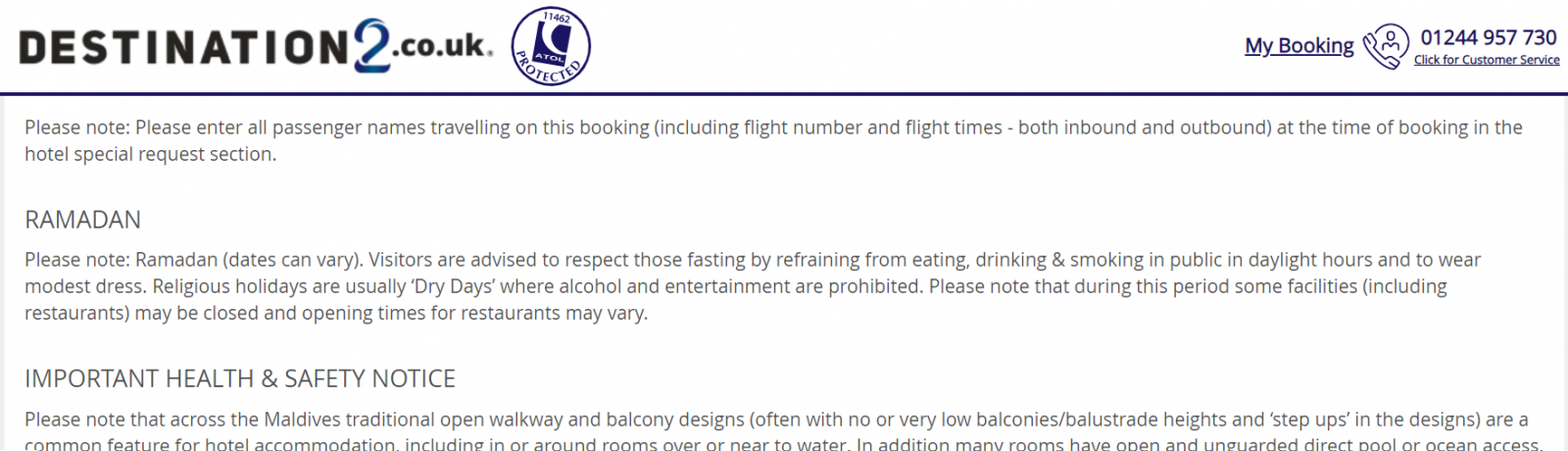Click the 'hotel special request section' text
The width and height of the screenshot is (1568, 451).
[149, 154]
